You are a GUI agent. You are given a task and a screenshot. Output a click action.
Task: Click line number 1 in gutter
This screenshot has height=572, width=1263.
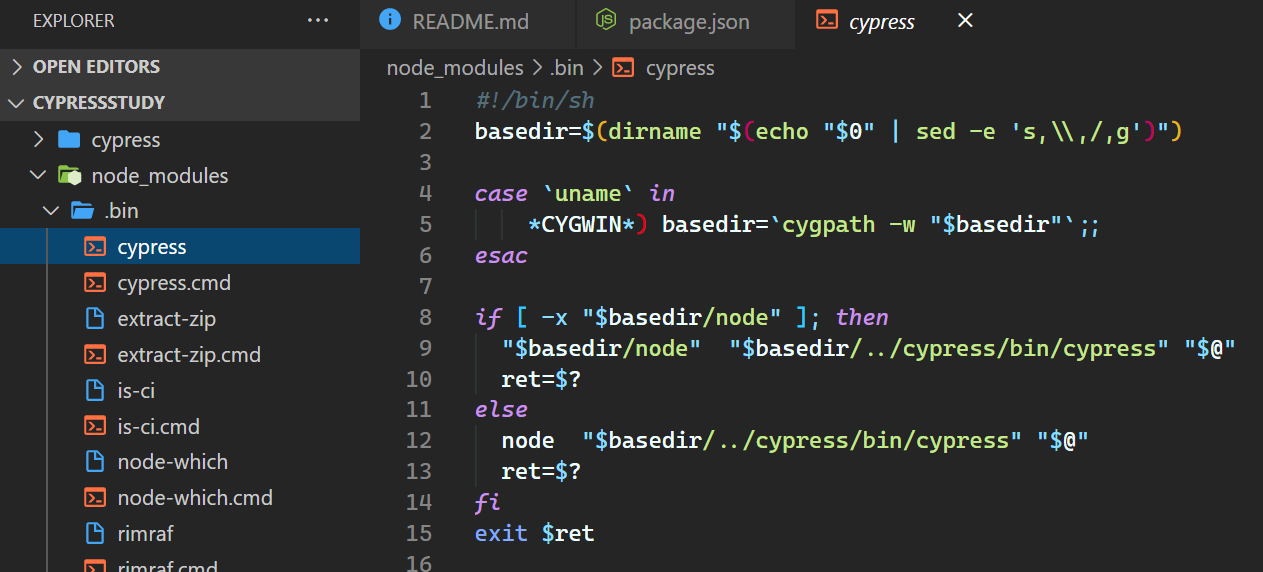point(425,100)
